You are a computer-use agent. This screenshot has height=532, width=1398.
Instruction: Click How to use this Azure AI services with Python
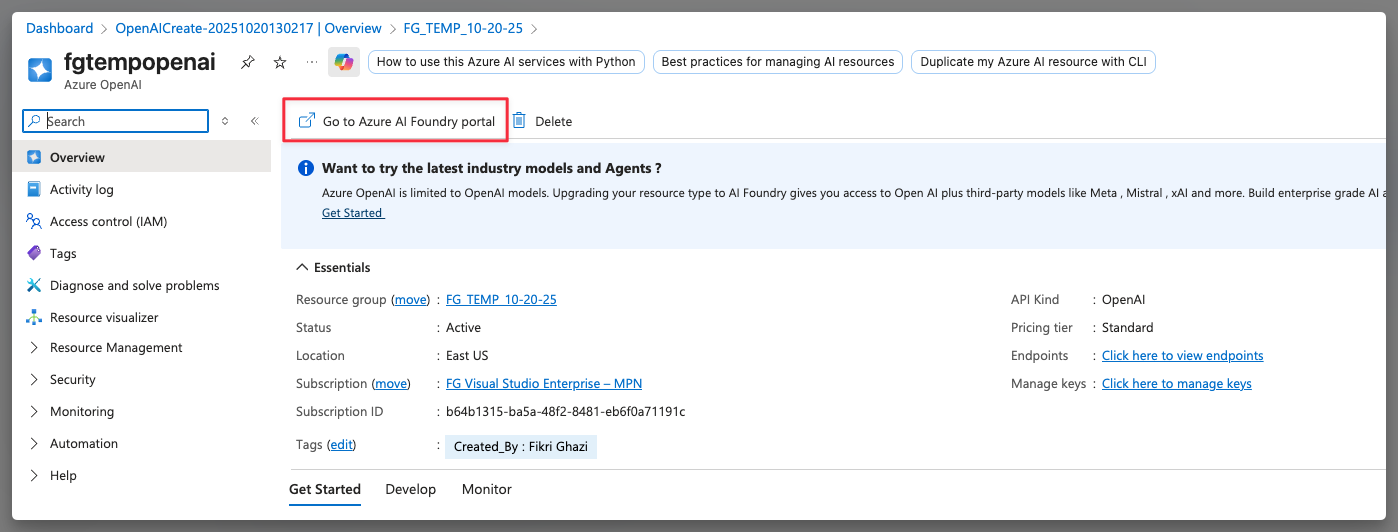(x=506, y=62)
